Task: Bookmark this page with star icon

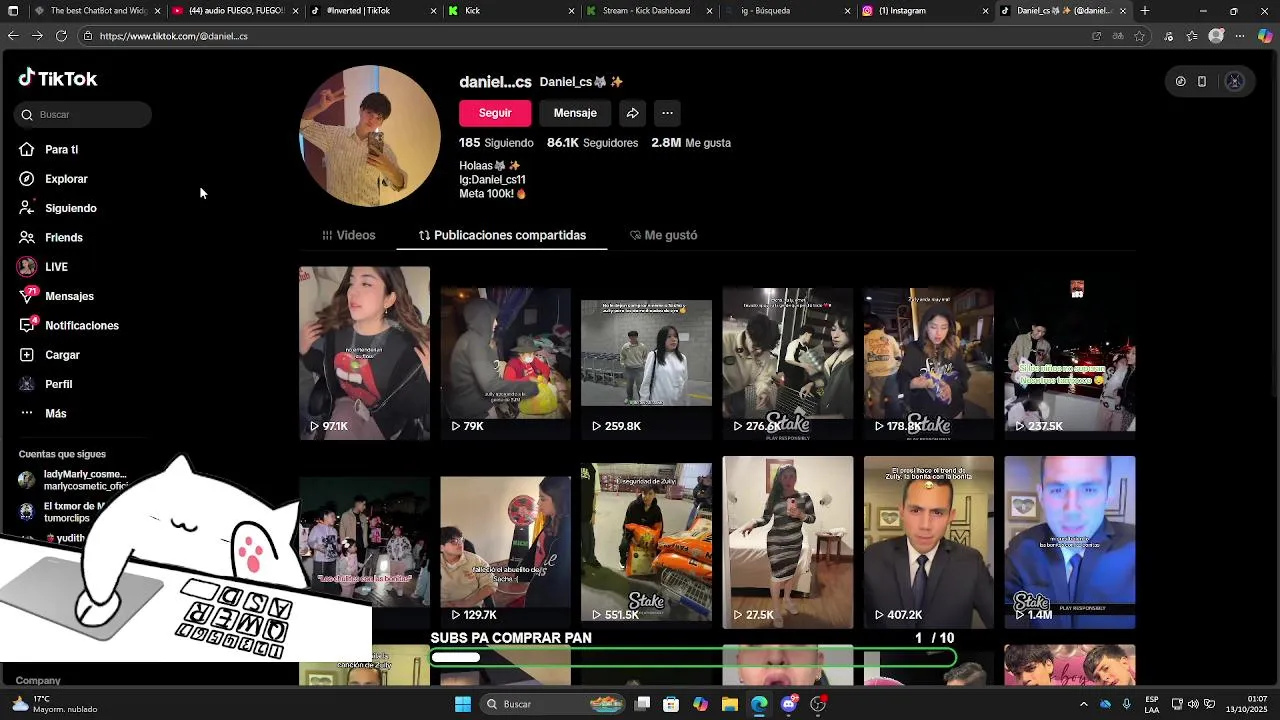Action: click(1139, 36)
